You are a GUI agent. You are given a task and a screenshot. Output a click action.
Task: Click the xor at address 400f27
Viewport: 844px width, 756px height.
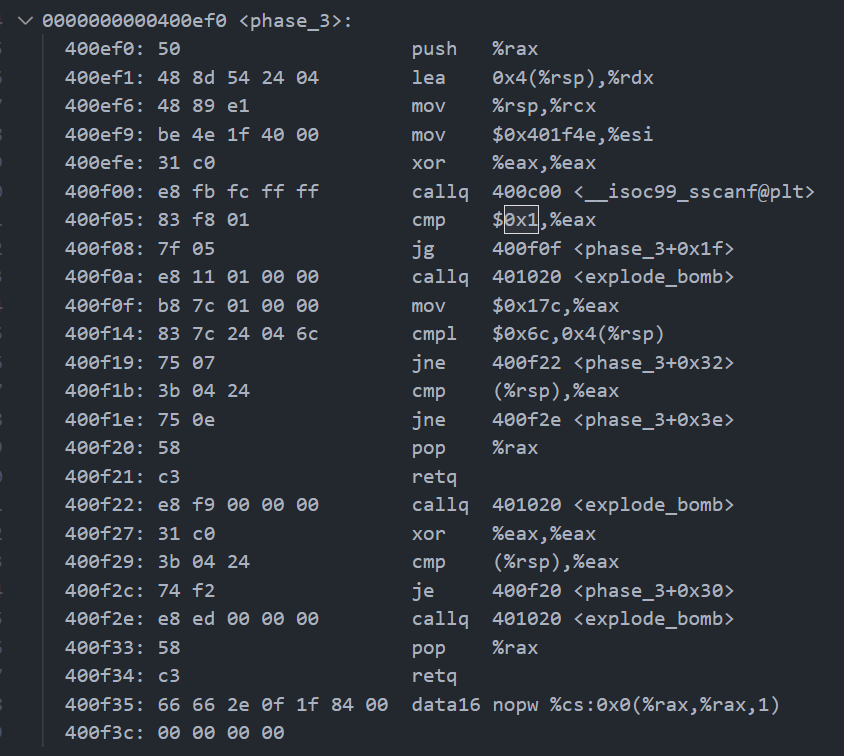pos(428,534)
